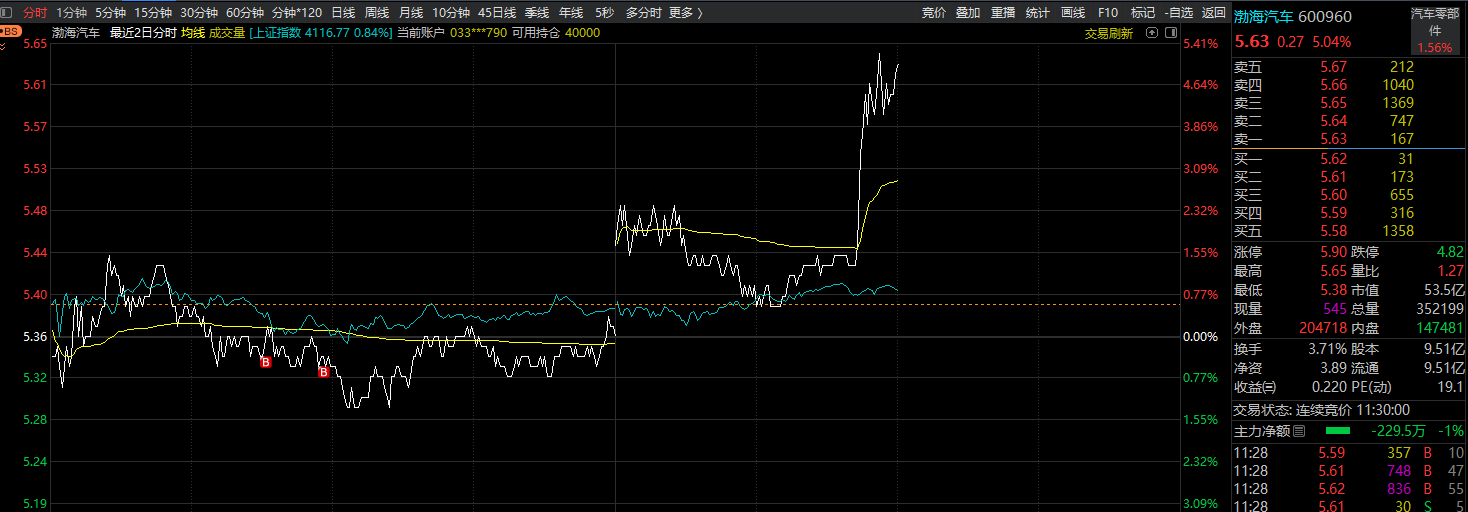Open the 周线 weekly chart
1468x512 pixels.
pos(377,13)
